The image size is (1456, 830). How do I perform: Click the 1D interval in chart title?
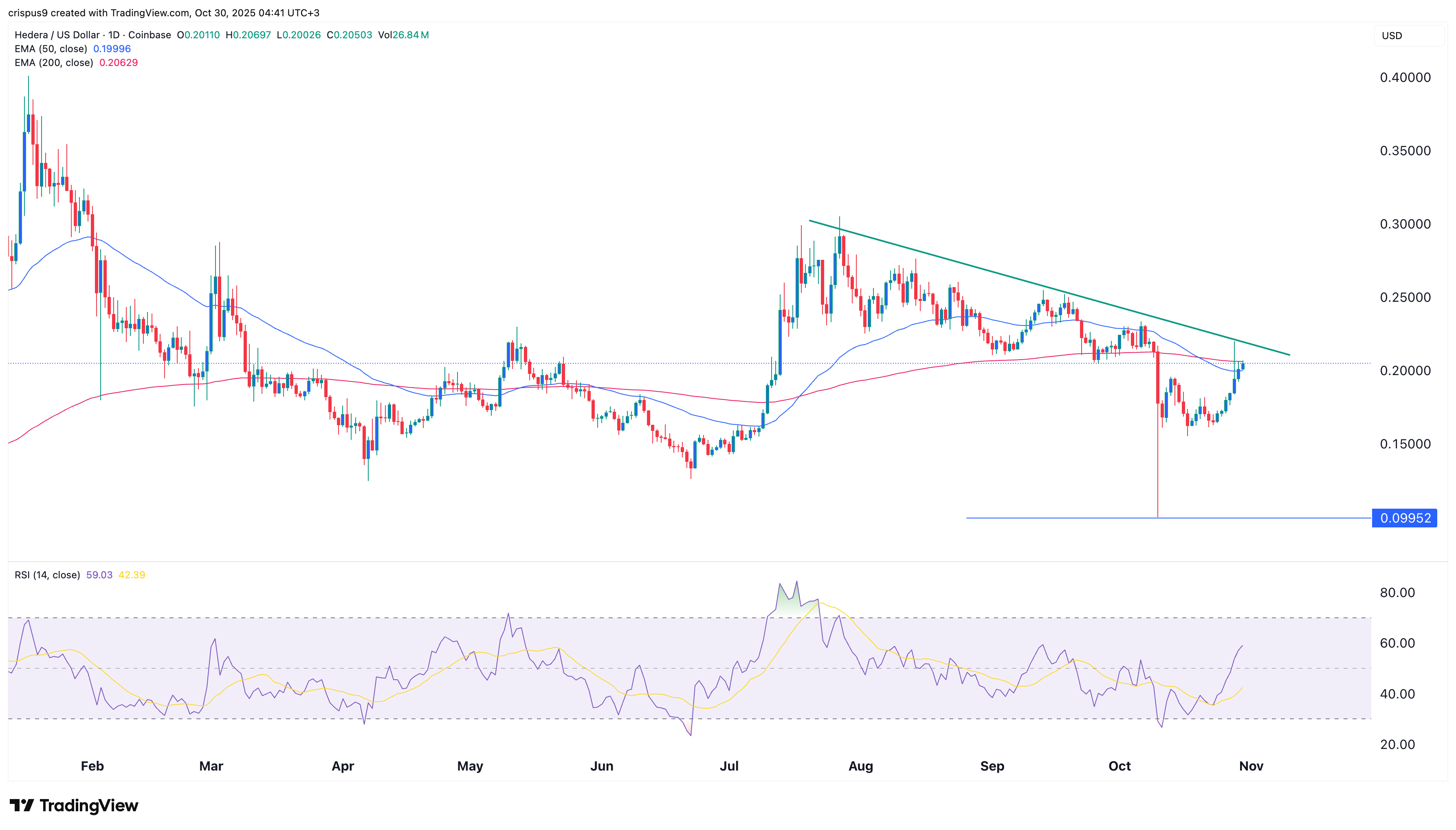click(x=114, y=35)
